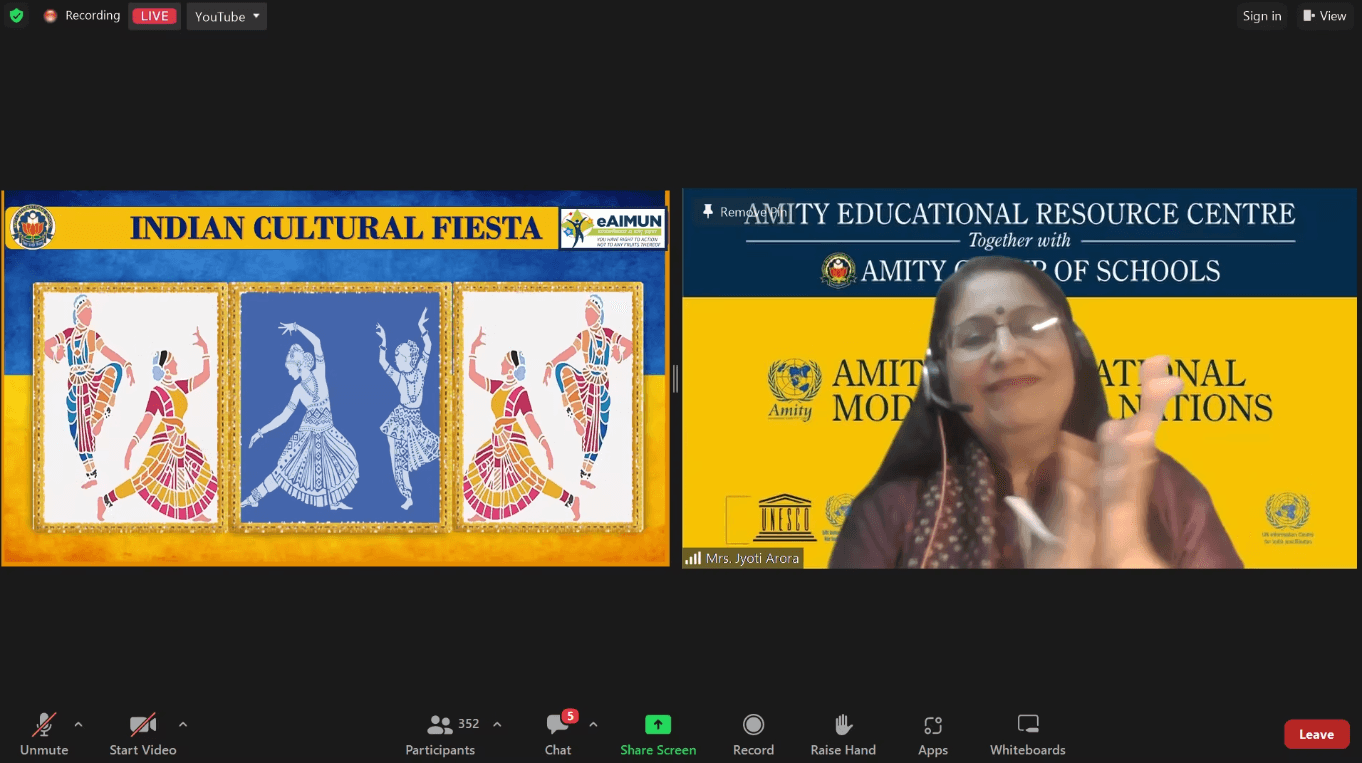Viewport: 1362px width, 763px height.
Task: Expand audio options arrow beside Unmute
Action: 78,725
